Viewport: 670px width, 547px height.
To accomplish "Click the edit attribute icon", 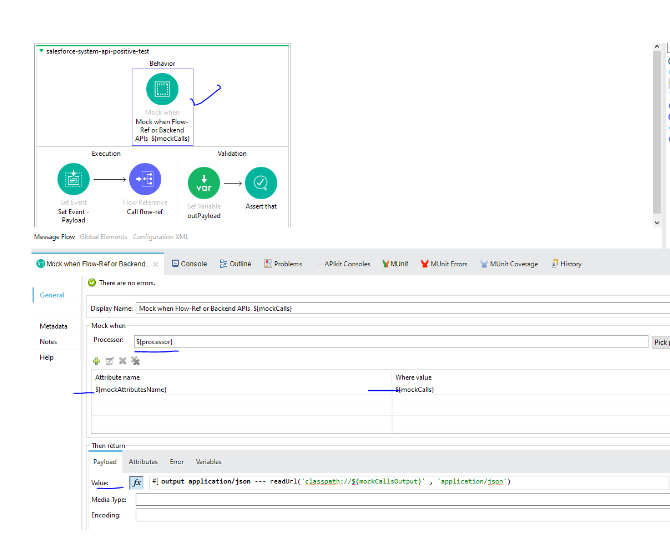I will pos(109,361).
